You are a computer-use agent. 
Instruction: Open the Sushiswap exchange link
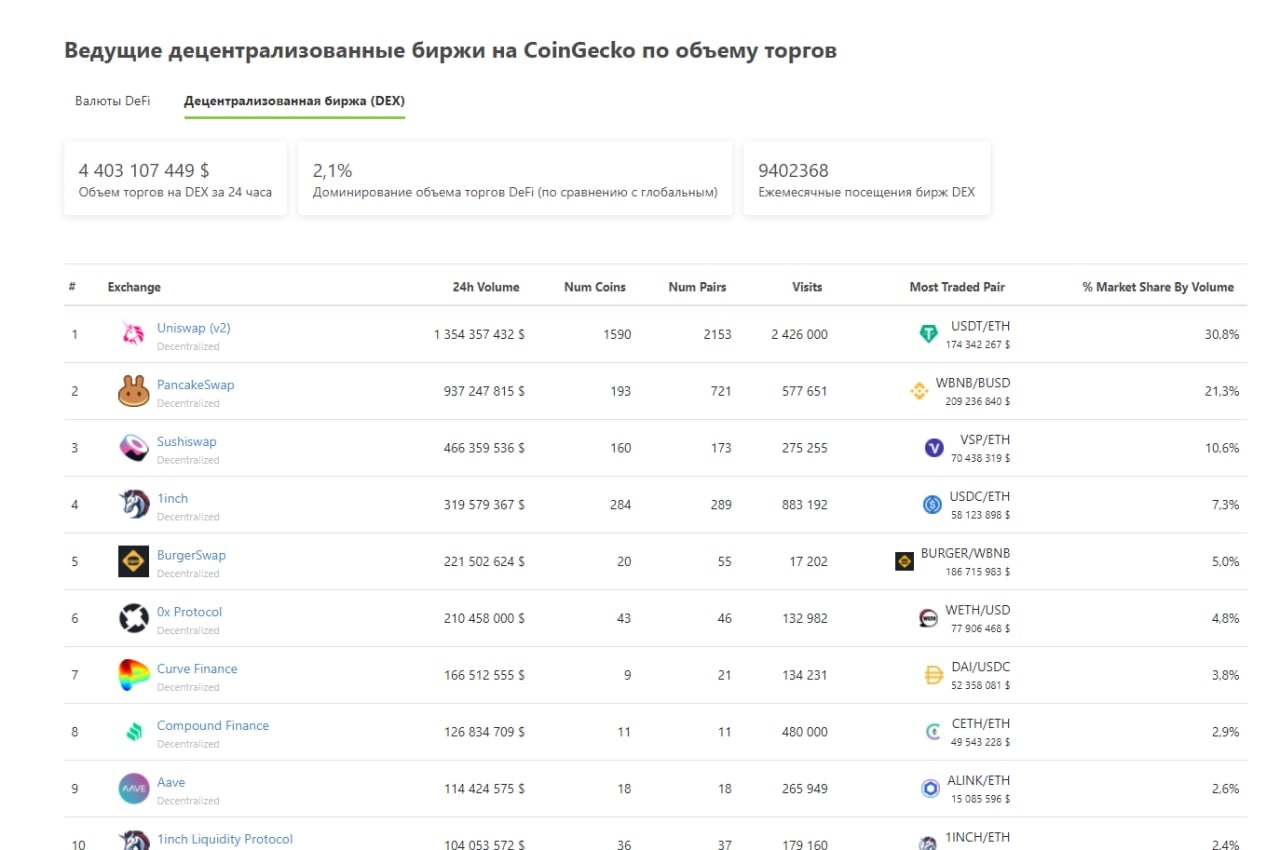187,442
